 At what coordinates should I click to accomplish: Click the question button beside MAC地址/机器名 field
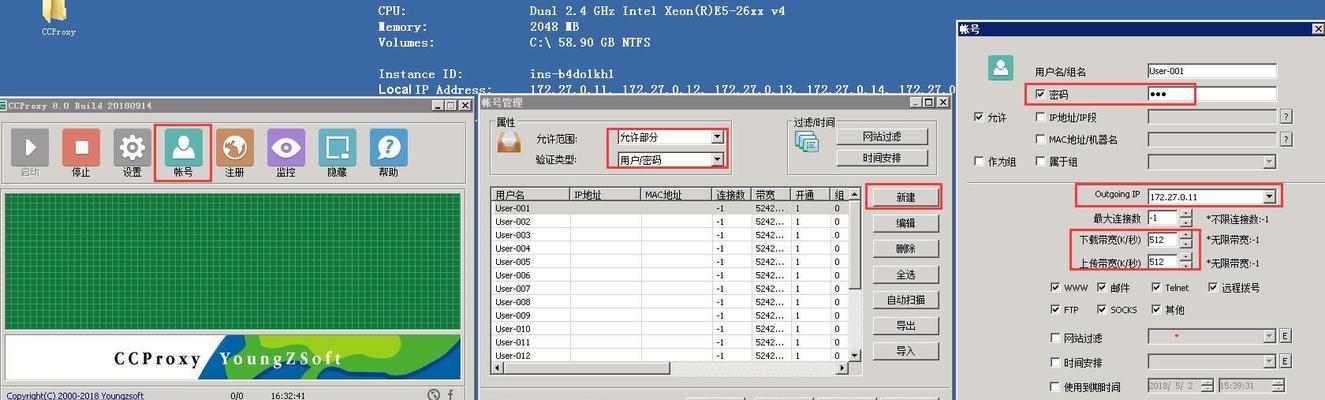(x=1286, y=139)
